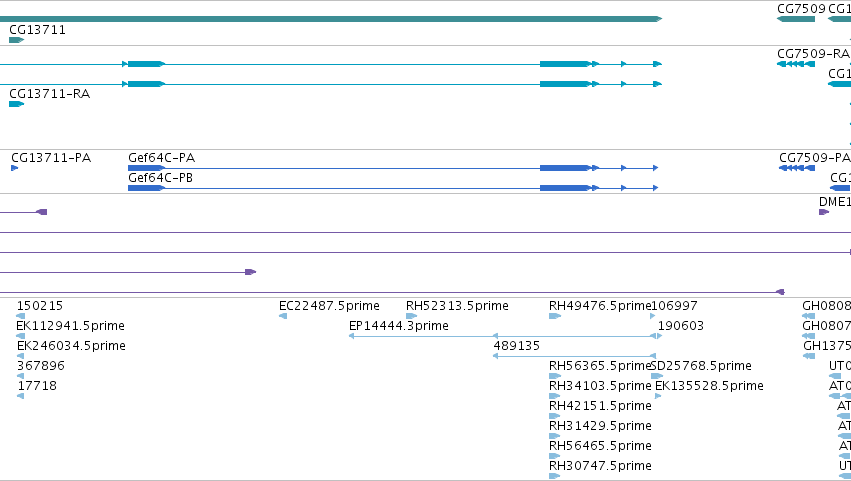Select the RH30747.5prime EST marker

click(555, 476)
